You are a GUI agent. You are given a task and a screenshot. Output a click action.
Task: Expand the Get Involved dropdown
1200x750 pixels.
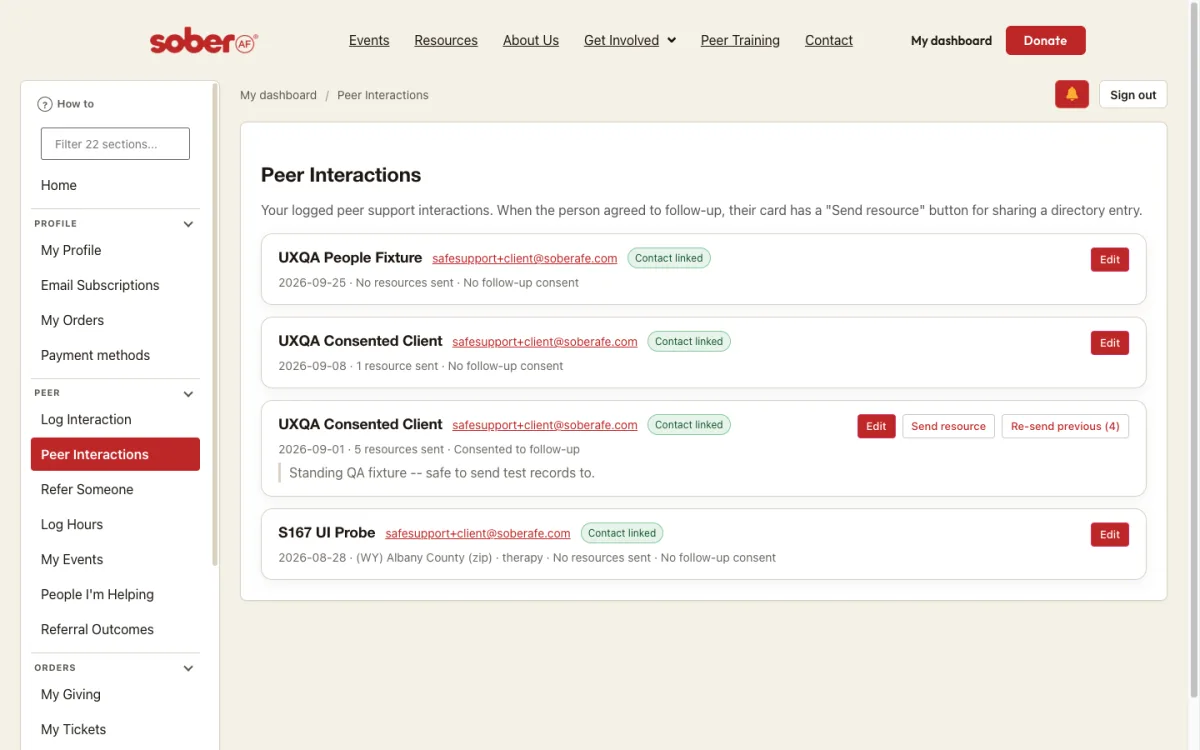pos(630,41)
